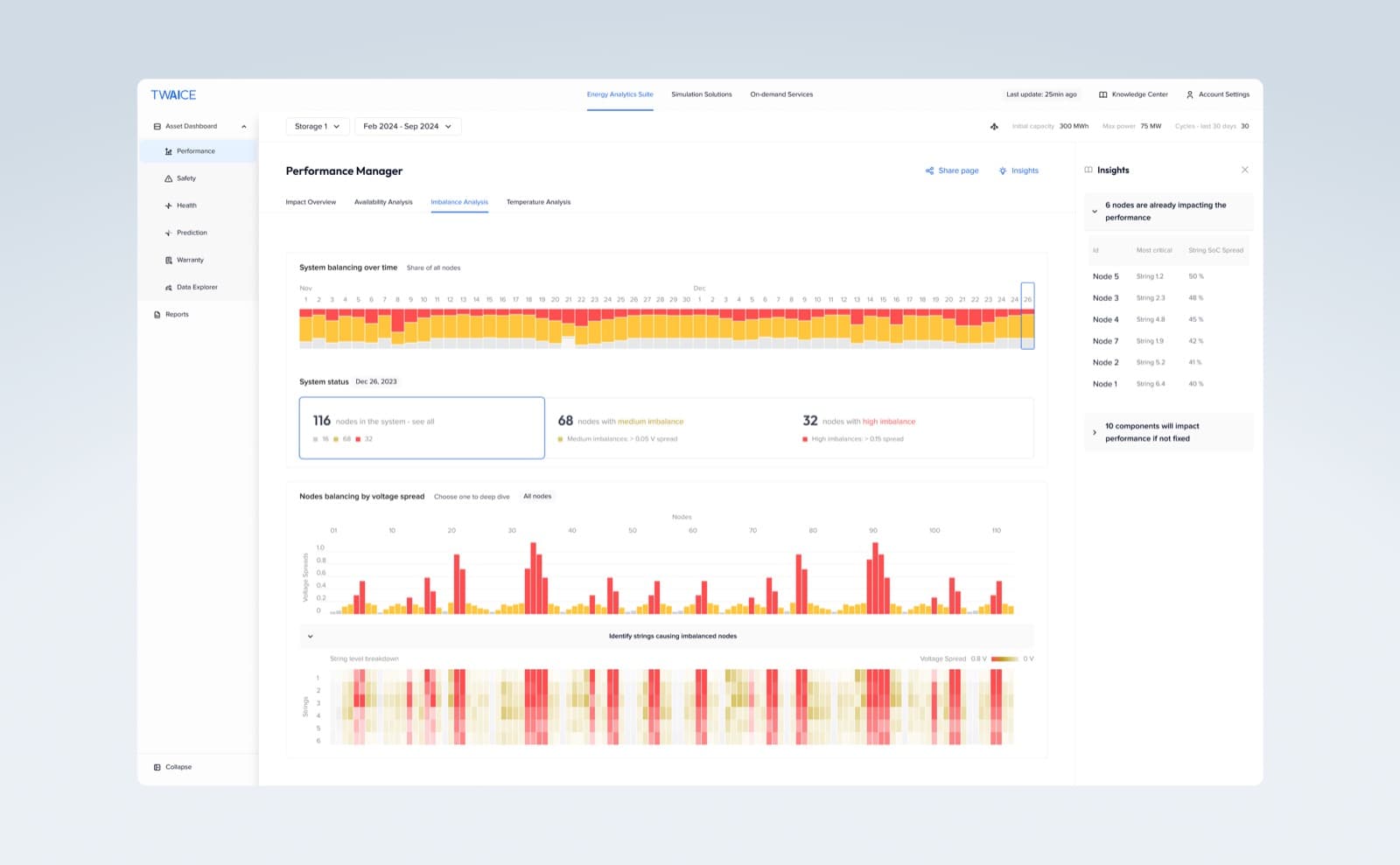Open the All nodes selector
1400x865 pixels.
pyautogui.click(x=537, y=496)
